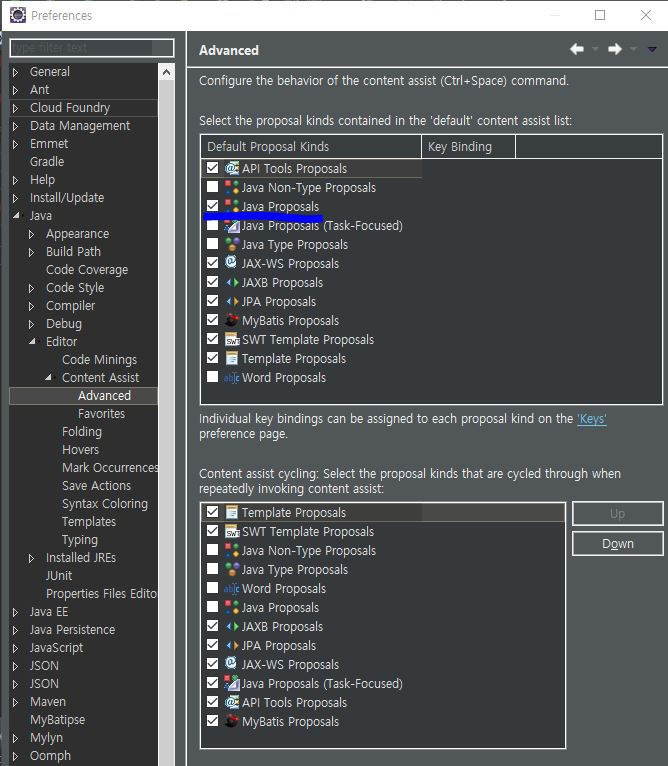Click the Java Proposals icon in cycling list

(x=232, y=607)
